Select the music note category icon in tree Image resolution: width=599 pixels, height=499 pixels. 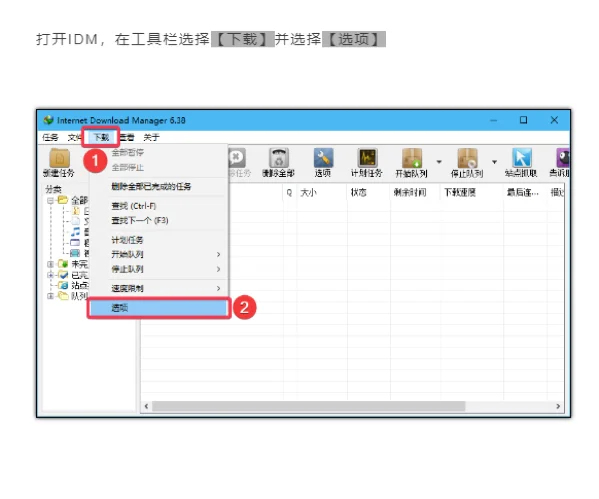pos(76,232)
